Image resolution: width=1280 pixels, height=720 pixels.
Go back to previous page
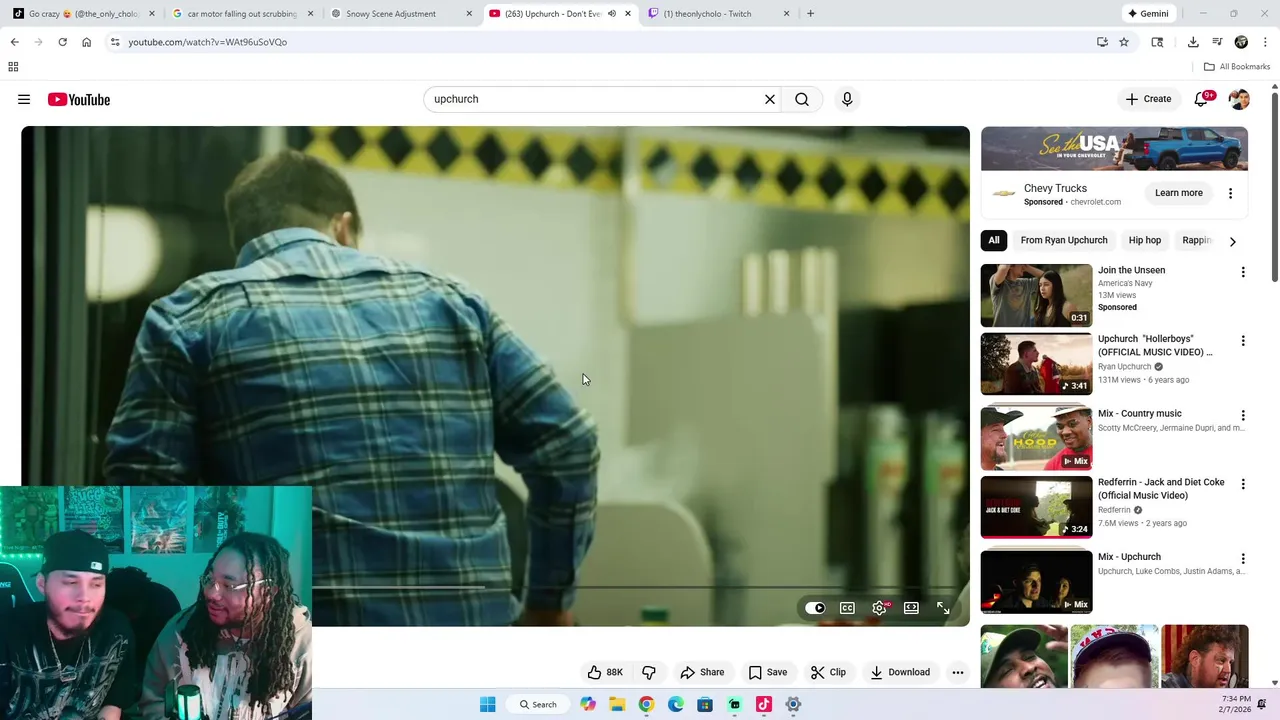click(14, 42)
